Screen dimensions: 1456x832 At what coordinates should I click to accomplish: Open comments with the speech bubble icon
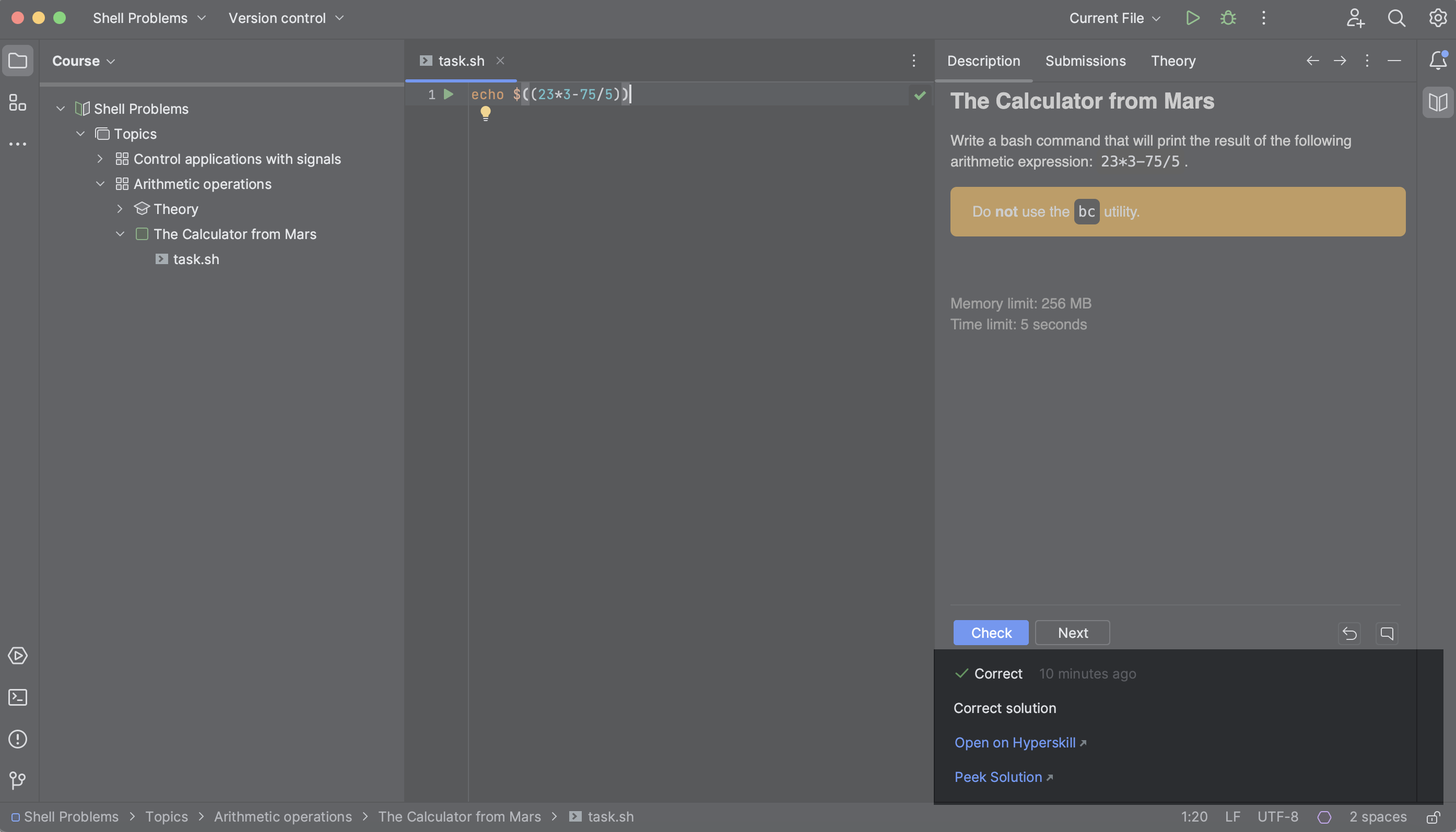(x=1387, y=633)
